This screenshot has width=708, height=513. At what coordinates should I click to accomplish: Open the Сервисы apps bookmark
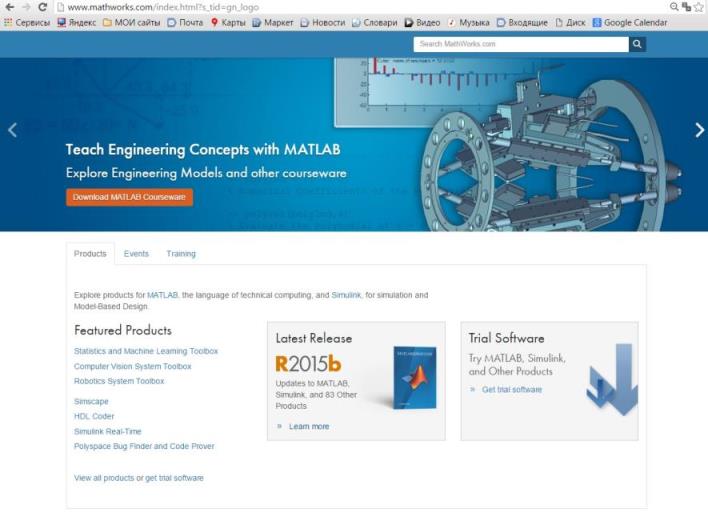pyautogui.click(x=27, y=23)
